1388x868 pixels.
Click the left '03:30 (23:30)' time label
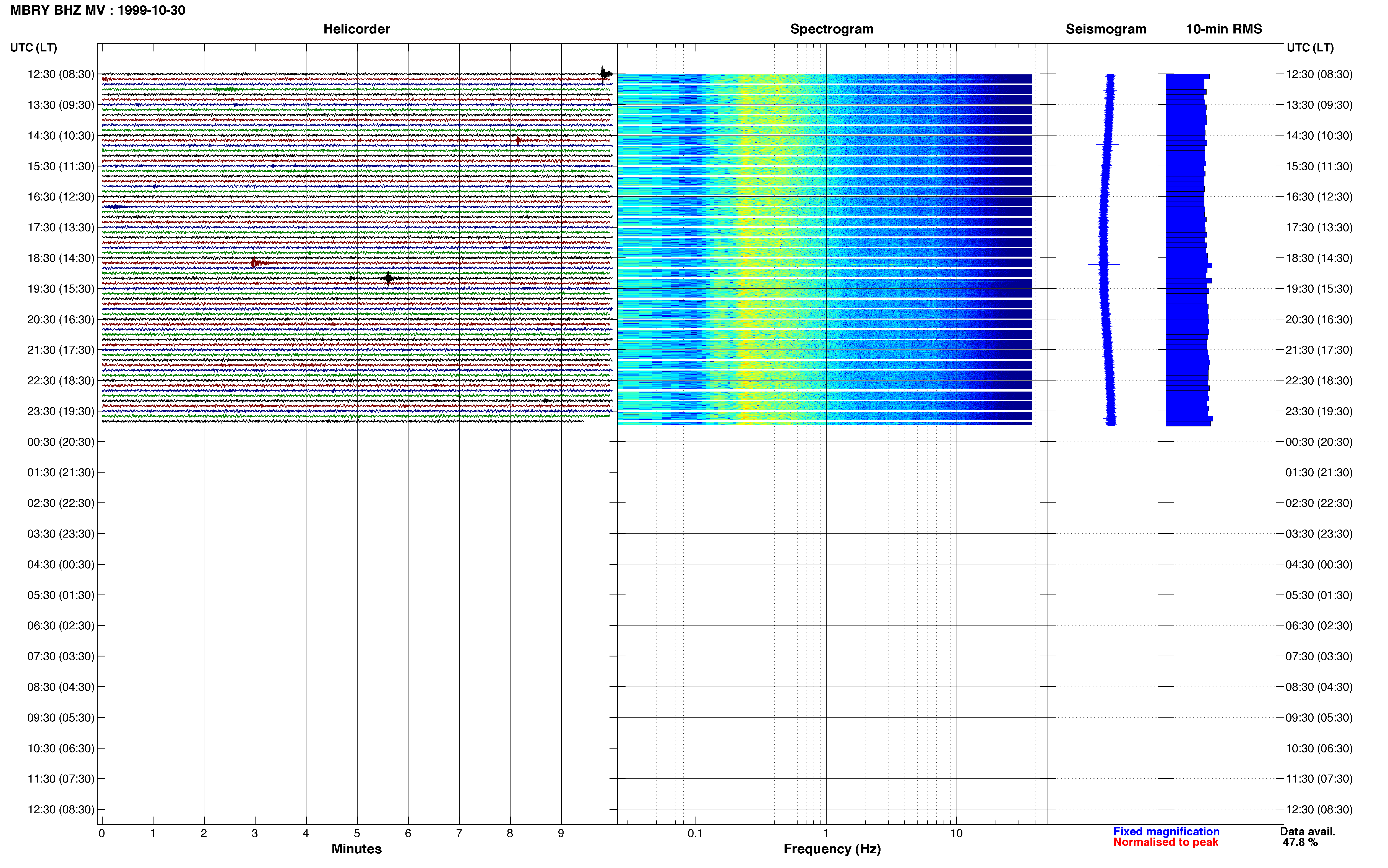[x=61, y=533]
